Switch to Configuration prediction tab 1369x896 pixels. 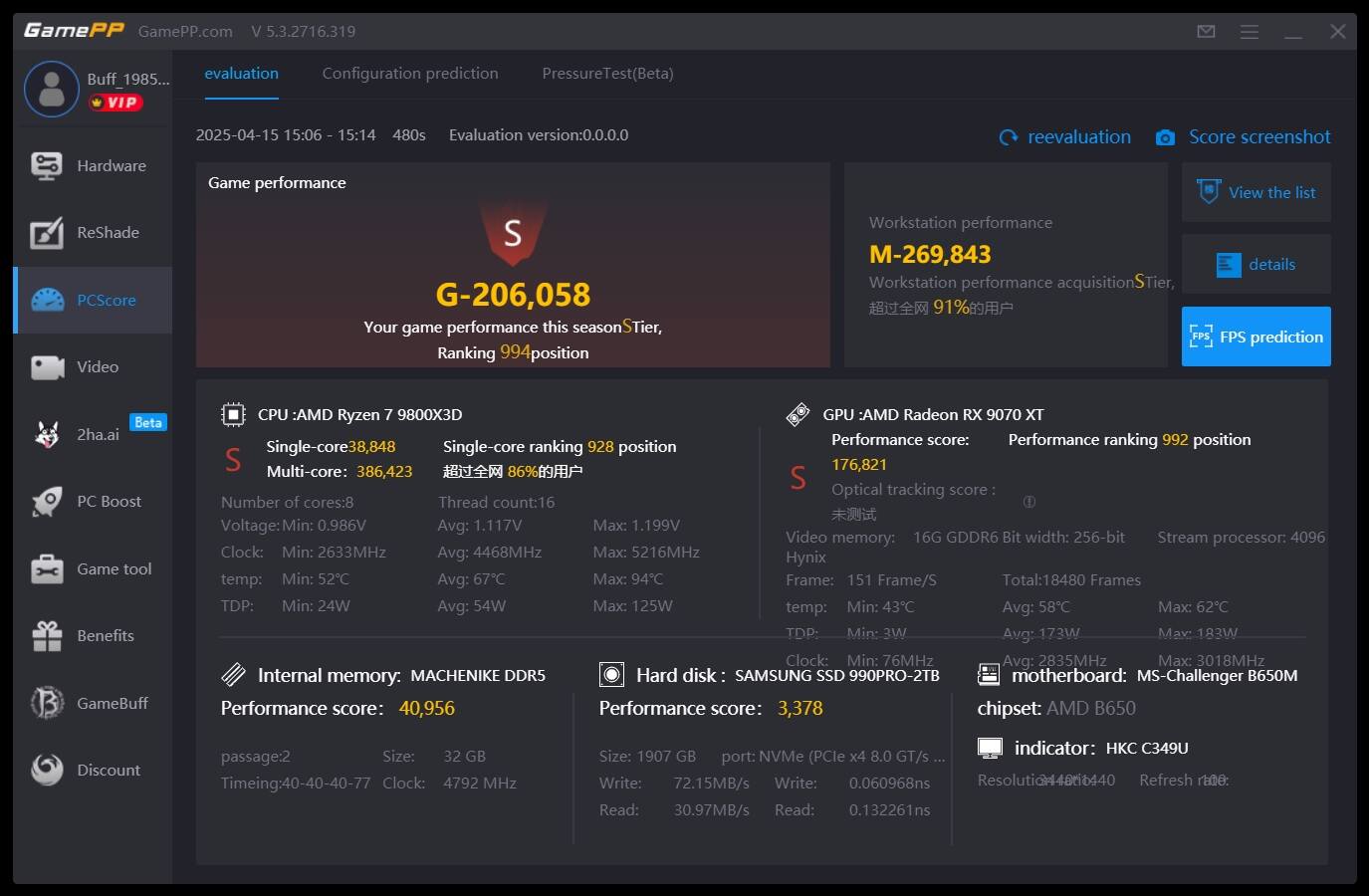tap(410, 74)
